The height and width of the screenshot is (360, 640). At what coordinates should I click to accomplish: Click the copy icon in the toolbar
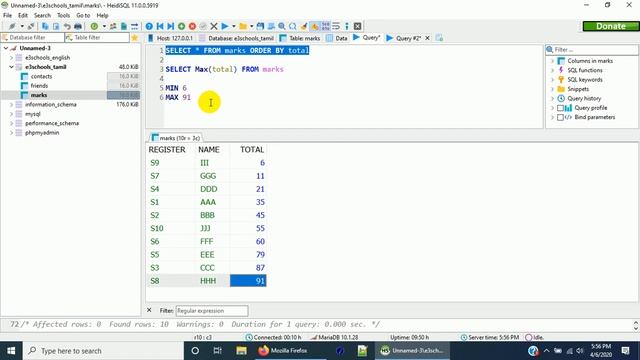click(45, 26)
